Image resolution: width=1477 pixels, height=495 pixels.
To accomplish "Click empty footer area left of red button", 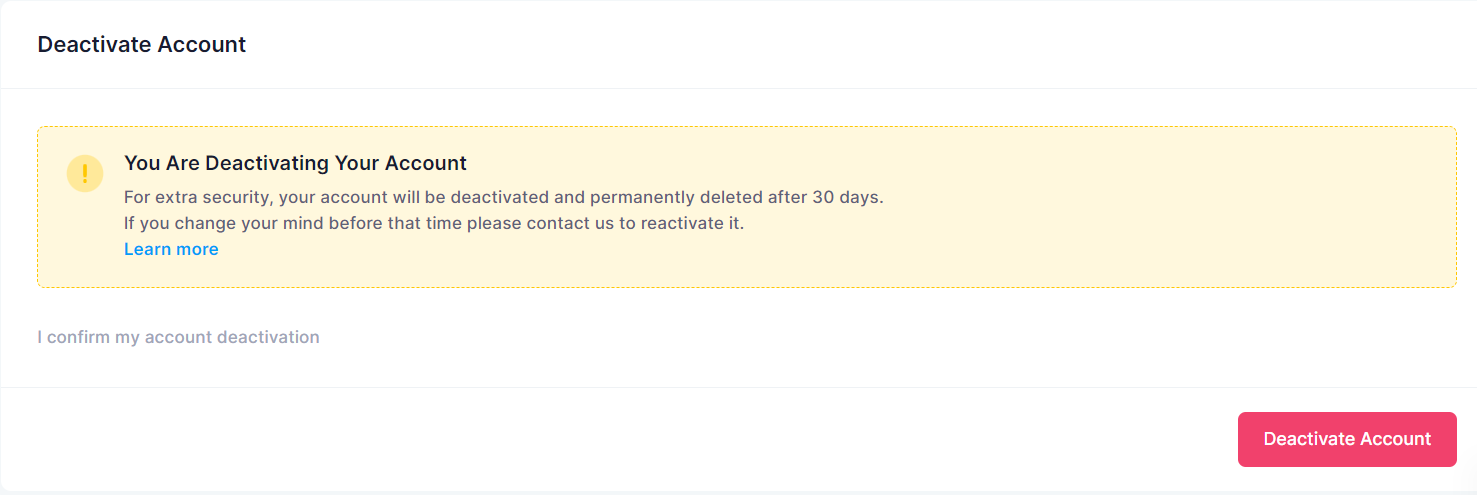I will (618, 439).
